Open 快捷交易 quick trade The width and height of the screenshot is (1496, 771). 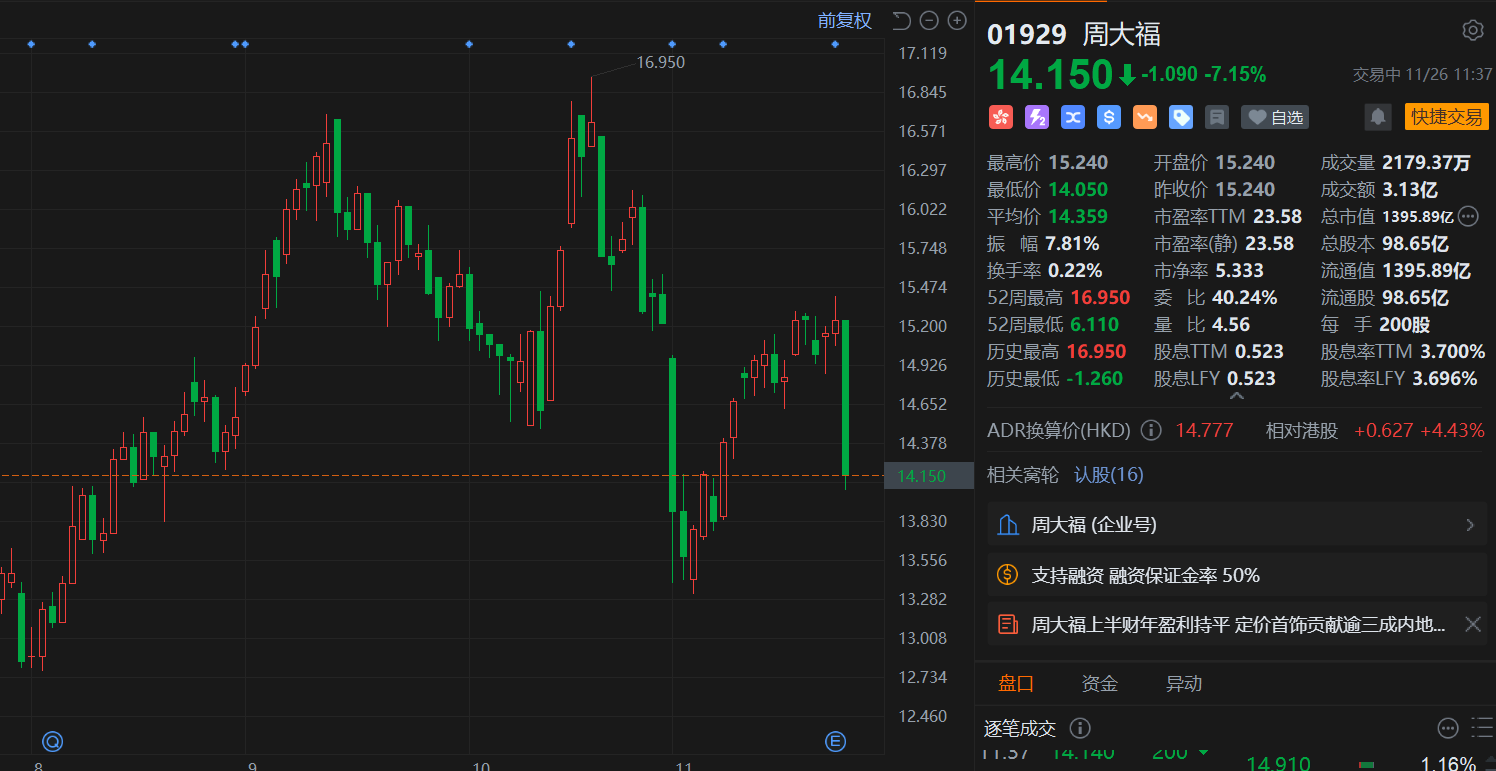click(1446, 117)
